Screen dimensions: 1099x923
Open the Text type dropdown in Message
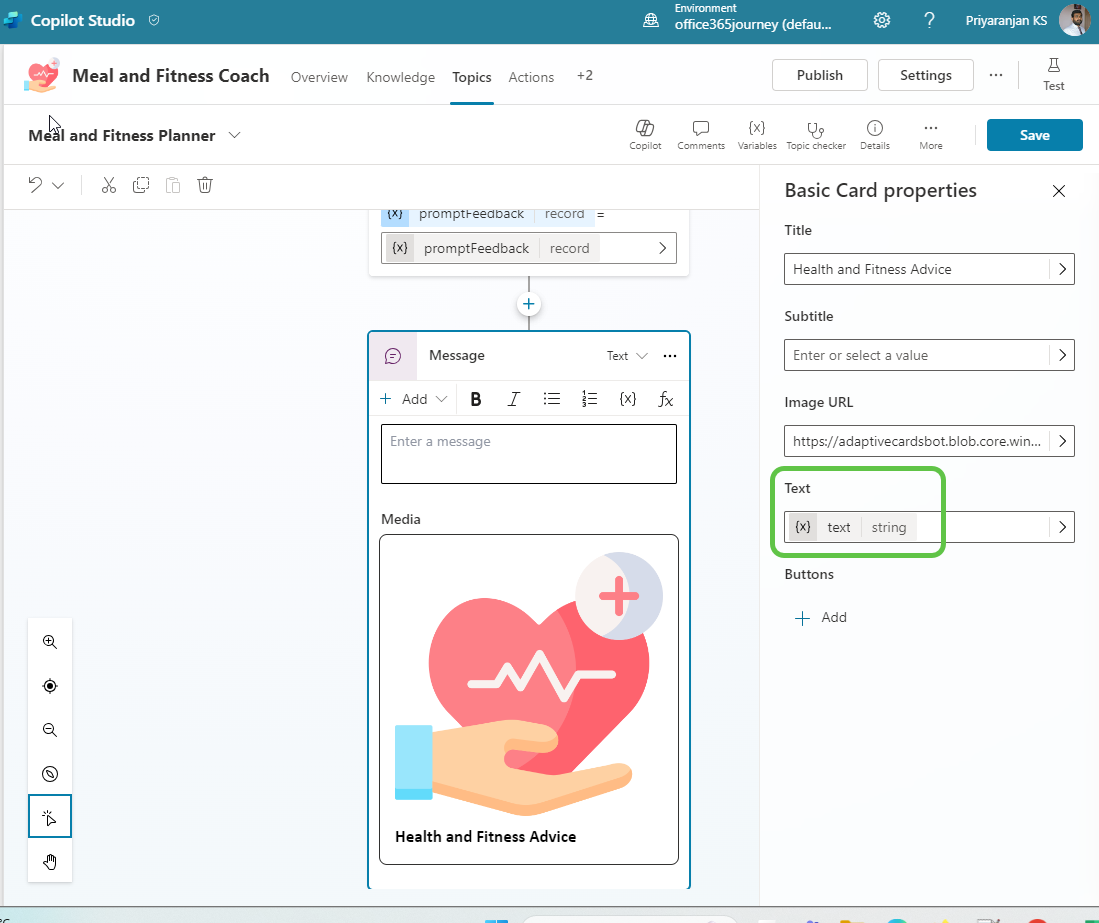pos(627,356)
